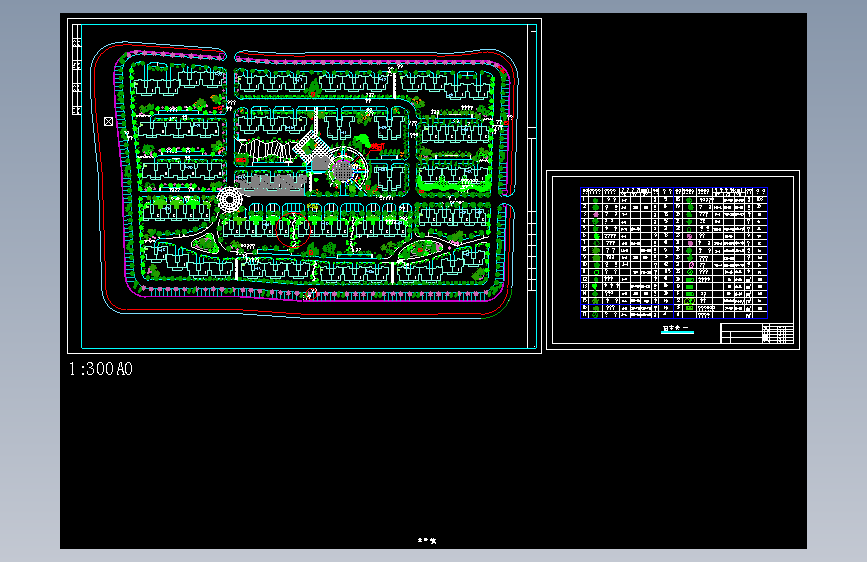
Task: Click the plant legend table header row
Action: (x=674, y=191)
